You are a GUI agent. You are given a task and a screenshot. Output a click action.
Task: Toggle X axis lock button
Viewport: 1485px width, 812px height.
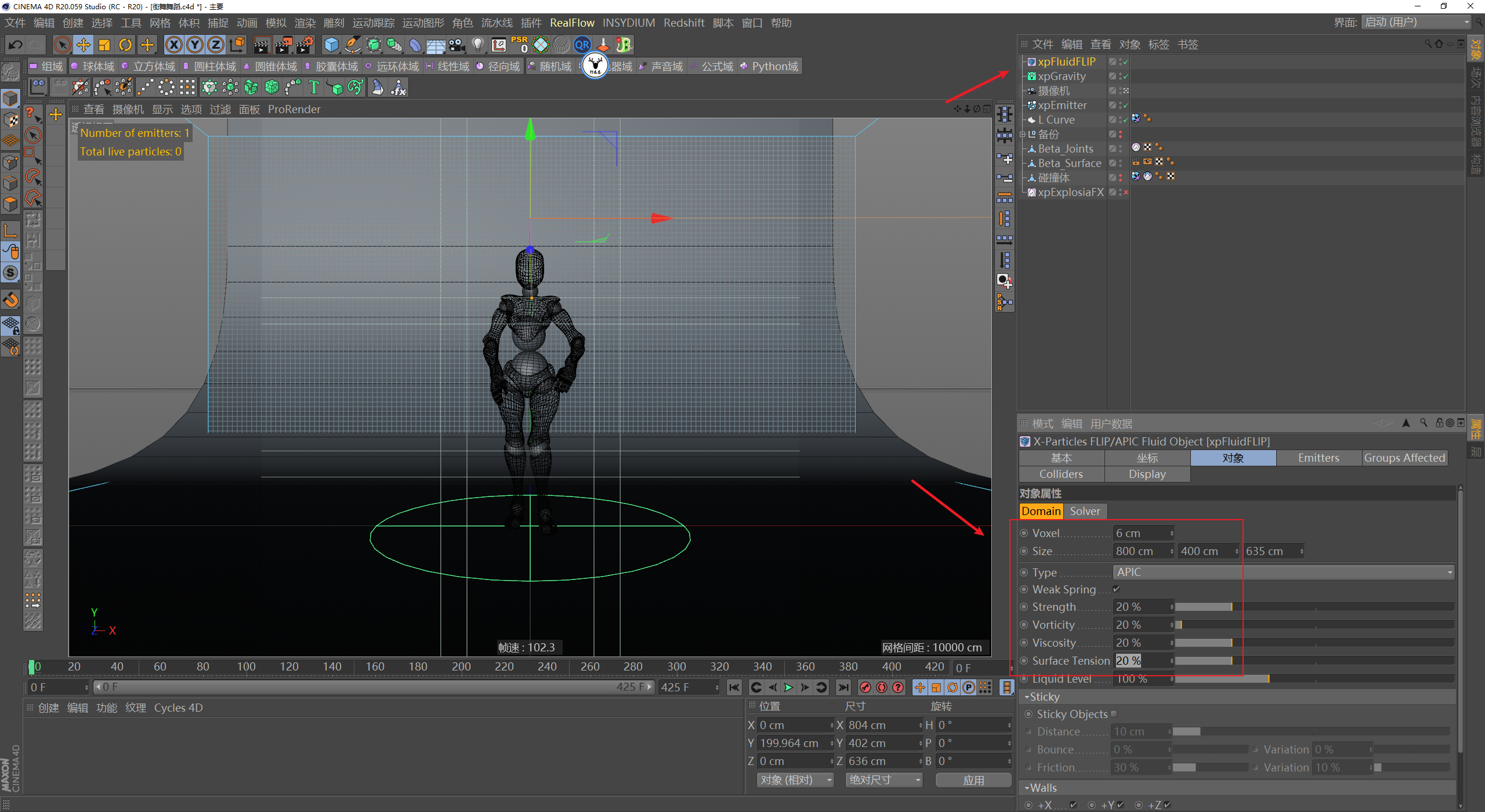coord(174,45)
